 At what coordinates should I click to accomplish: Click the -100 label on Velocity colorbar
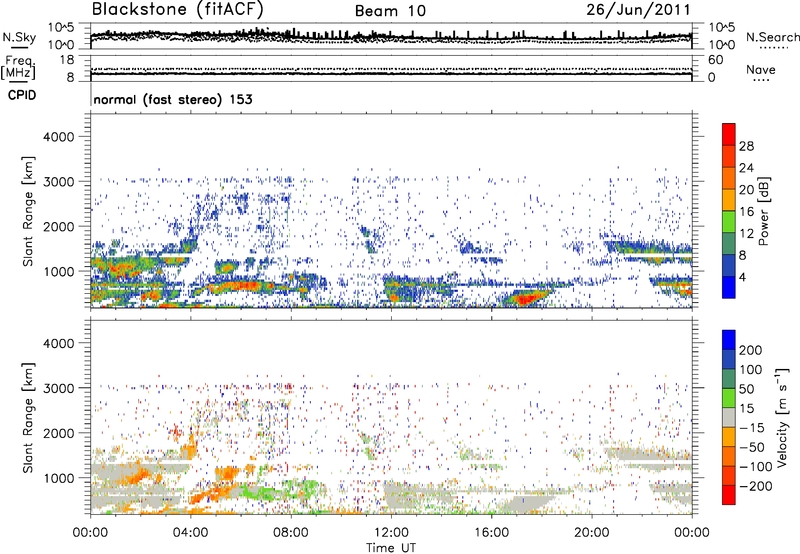click(x=755, y=467)
